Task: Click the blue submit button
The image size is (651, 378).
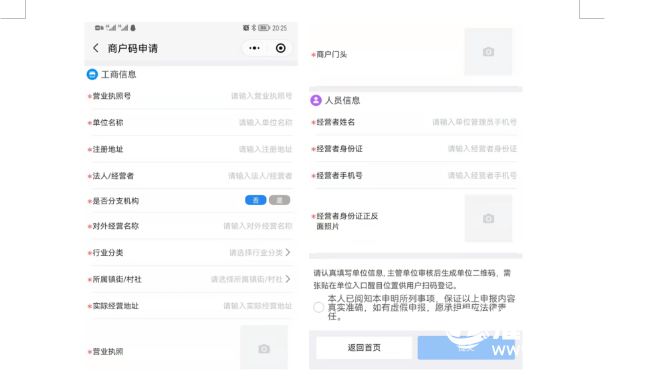Action: (466, 348)
